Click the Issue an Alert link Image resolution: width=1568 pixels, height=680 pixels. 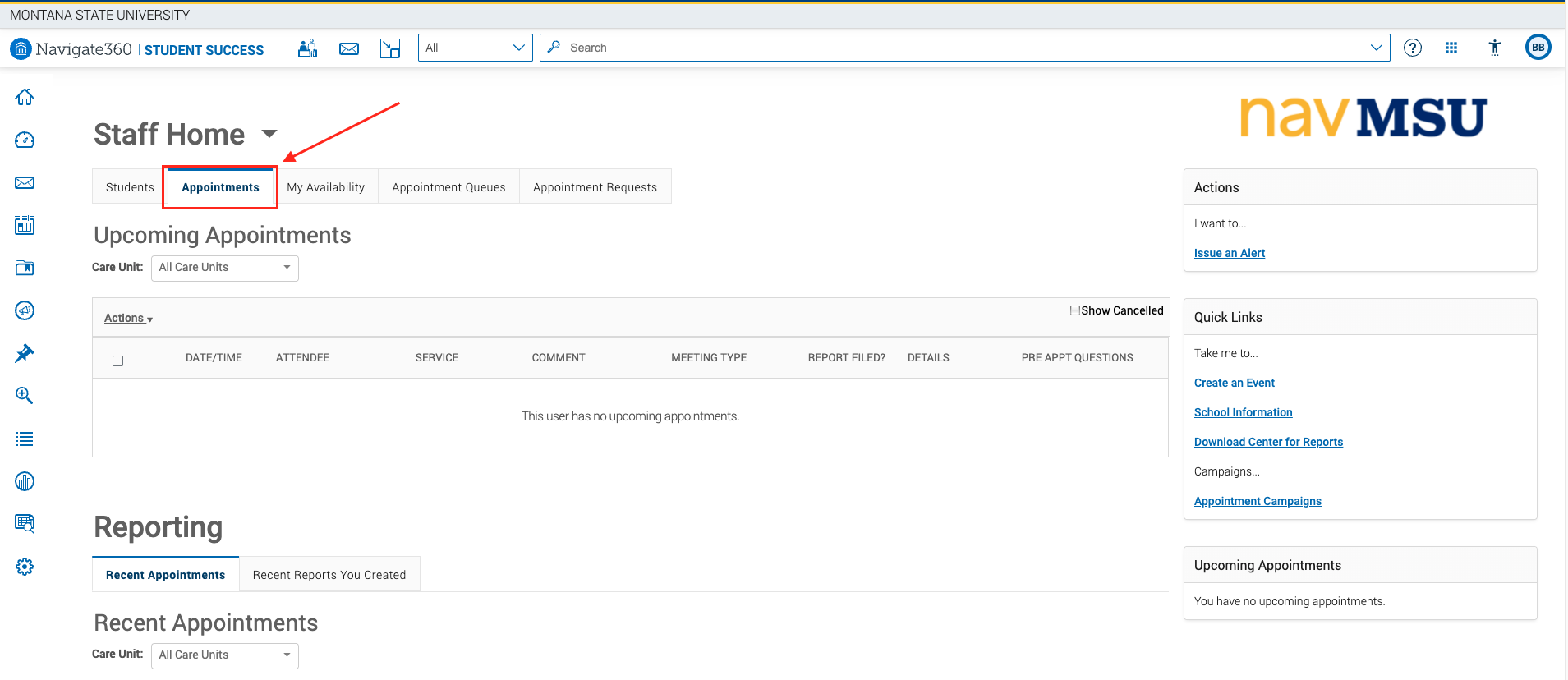(x=1229, y=253)
